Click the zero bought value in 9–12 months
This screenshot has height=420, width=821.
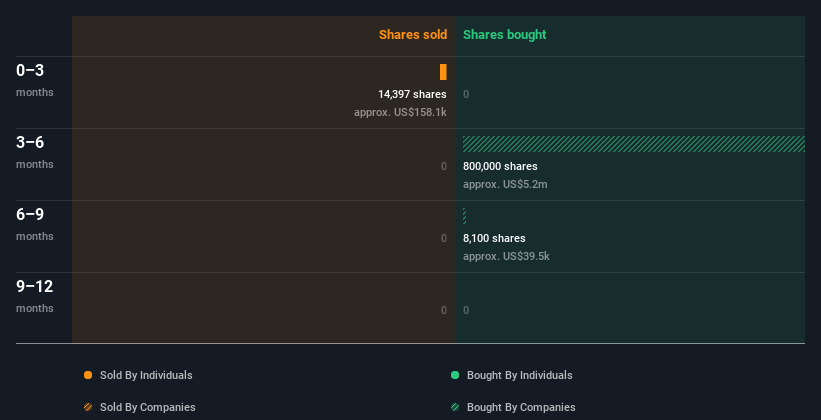coord(466,310)
